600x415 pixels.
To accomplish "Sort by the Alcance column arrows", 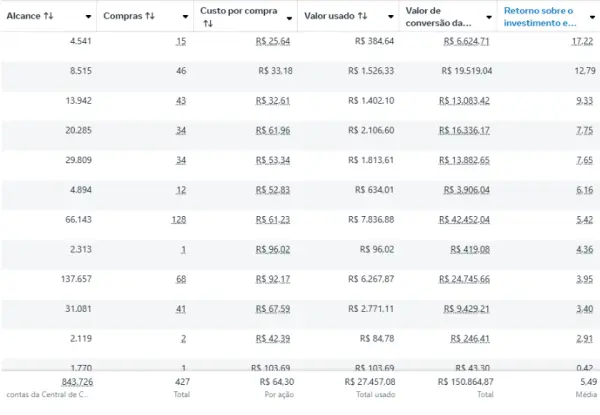I will pos(48,16).
